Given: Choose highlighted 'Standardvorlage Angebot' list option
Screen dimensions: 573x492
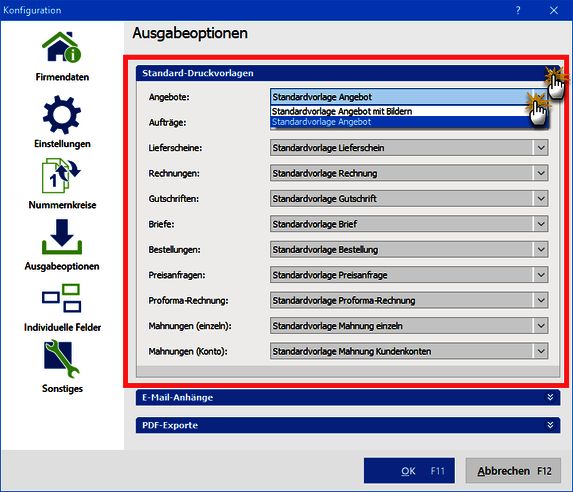Looking at the screenshot, I should pos(409,122).
